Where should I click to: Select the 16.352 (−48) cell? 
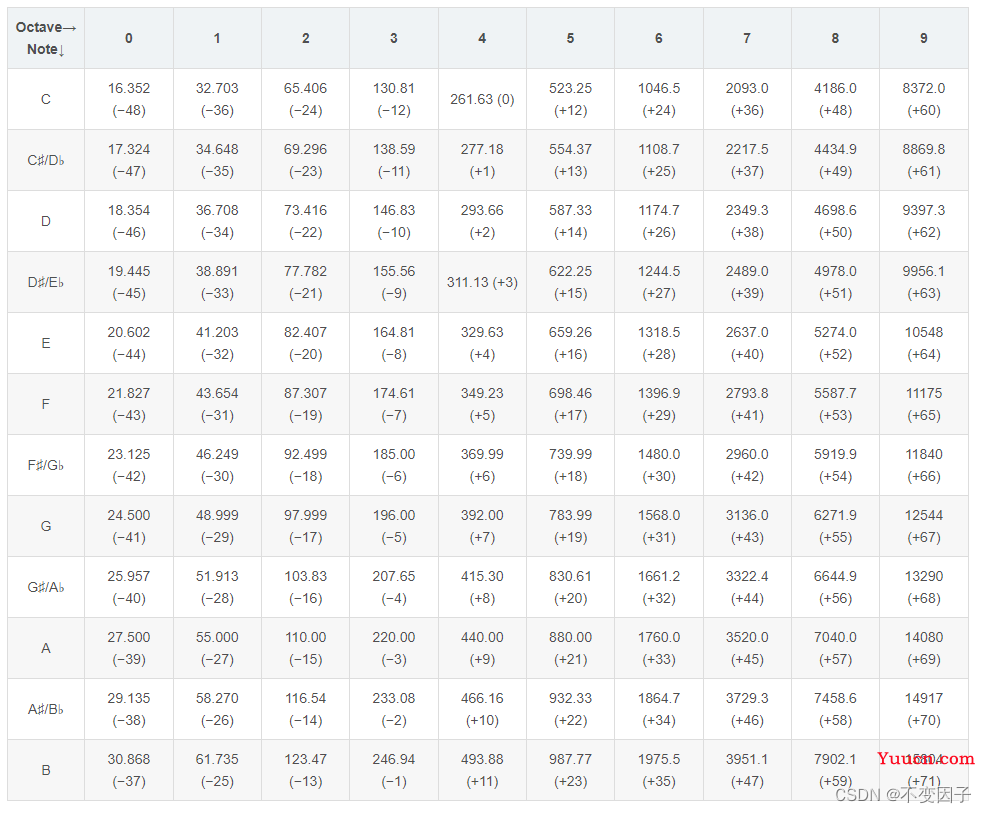pyautogui.click(x=129, y=99)
